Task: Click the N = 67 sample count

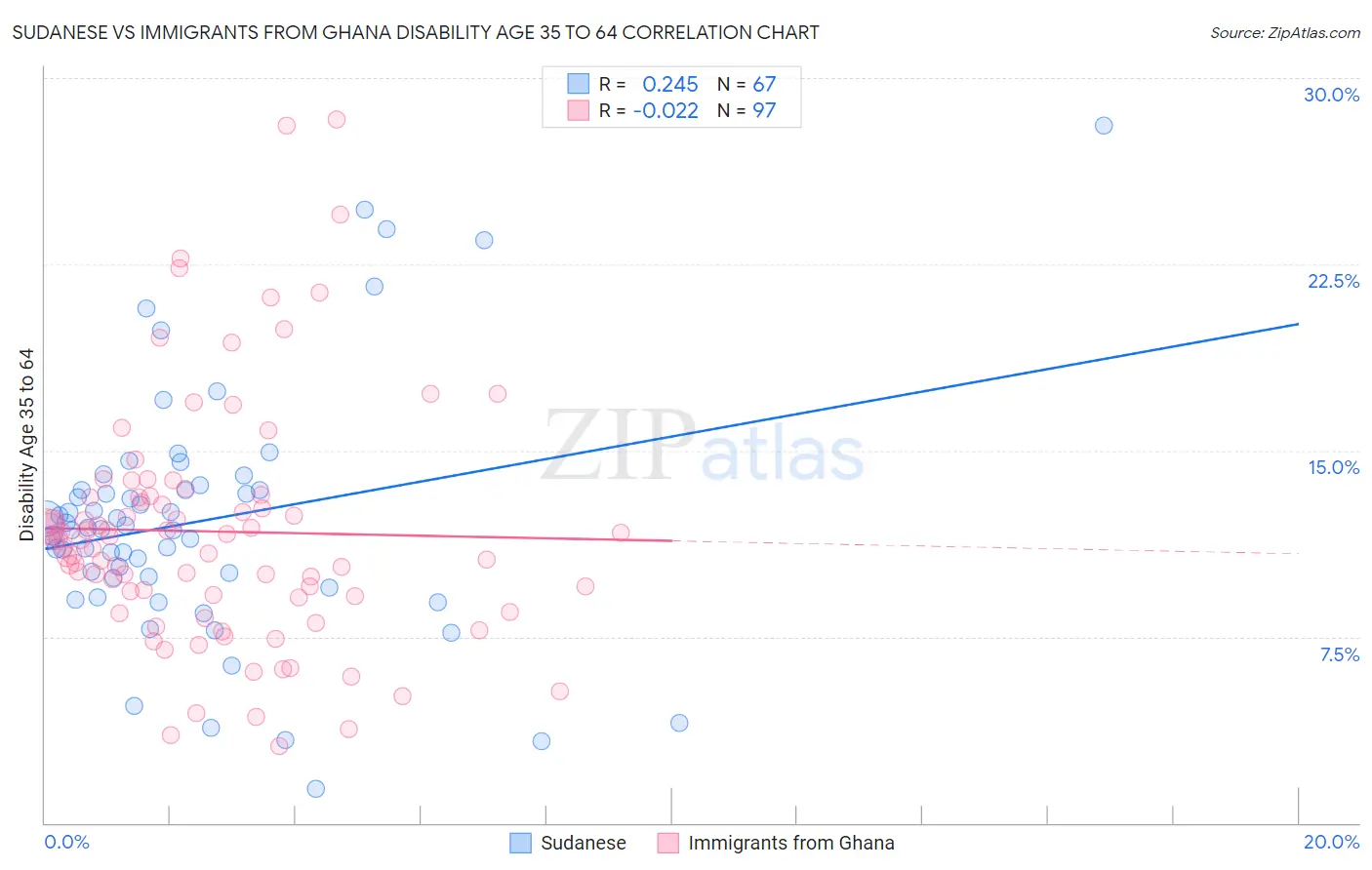Action: [x=747, y=84]
